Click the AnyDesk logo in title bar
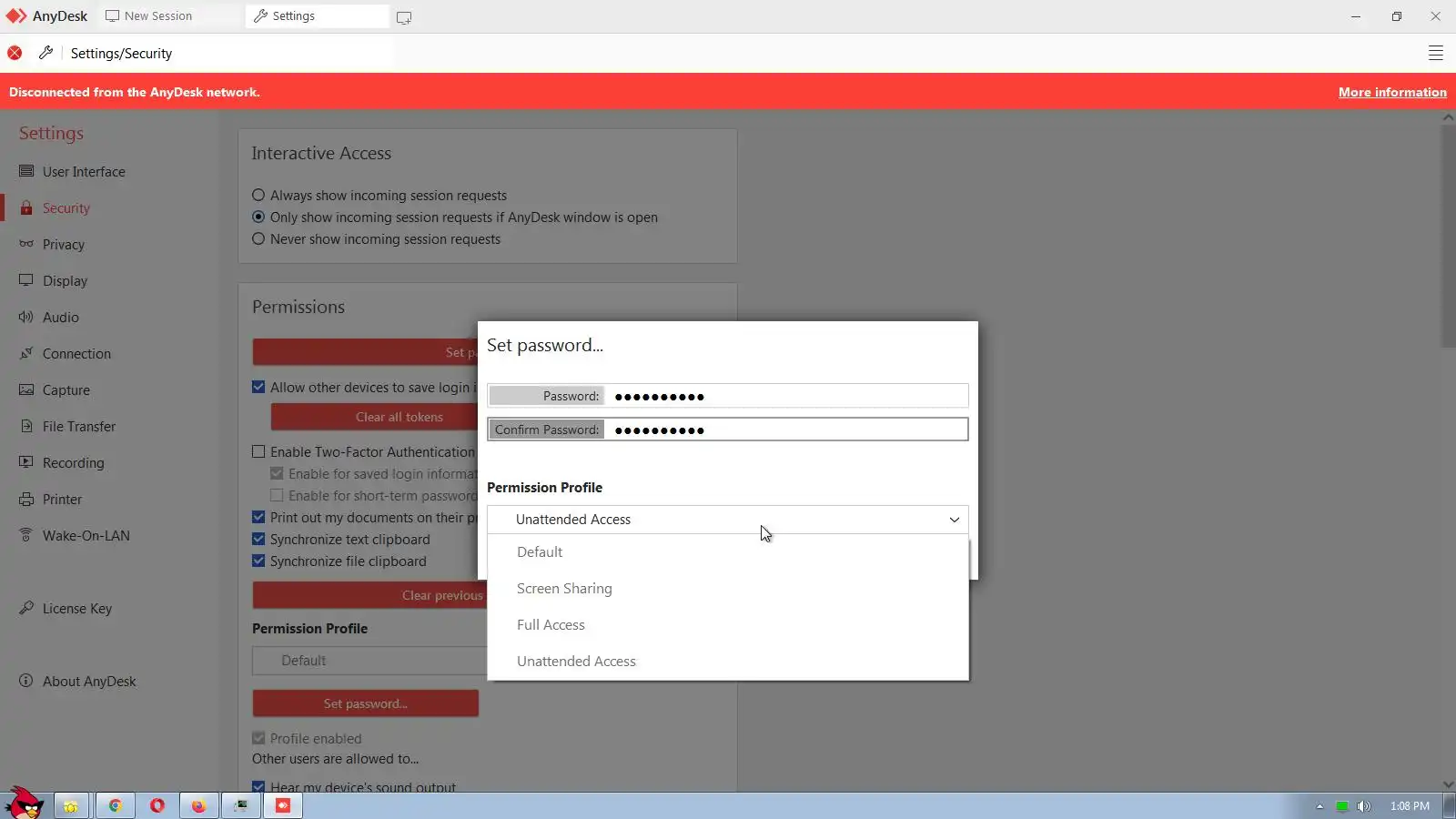This screenshot has height=819, width=1456. 16,16
